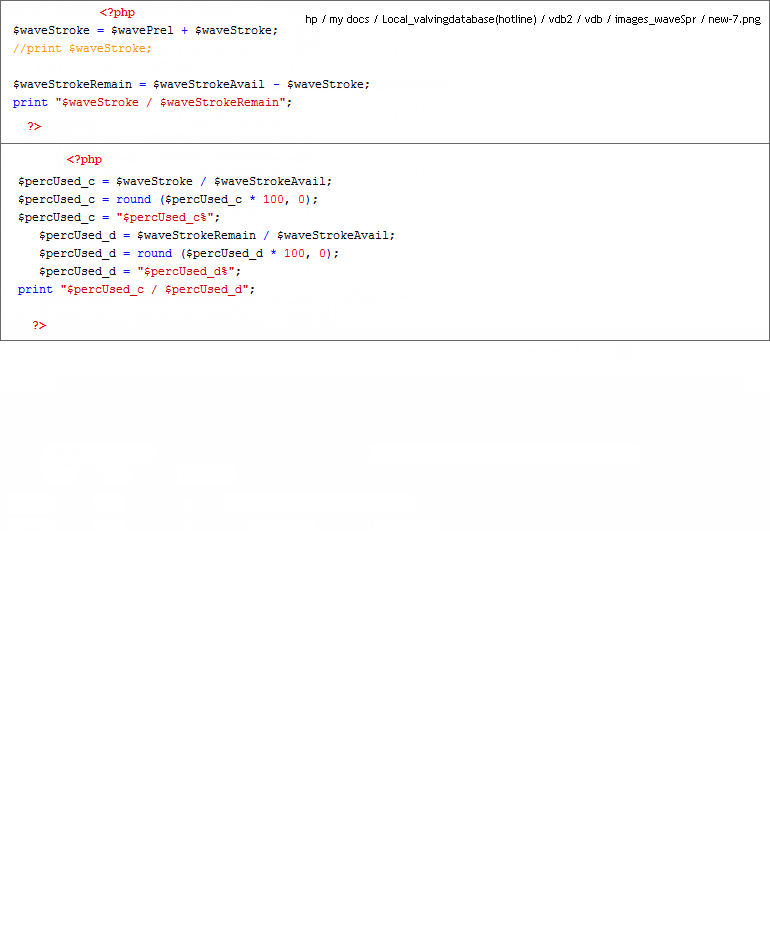
Task: Click the "$percUsed_c%" string assignment line
Action: [x=118, y=217]
